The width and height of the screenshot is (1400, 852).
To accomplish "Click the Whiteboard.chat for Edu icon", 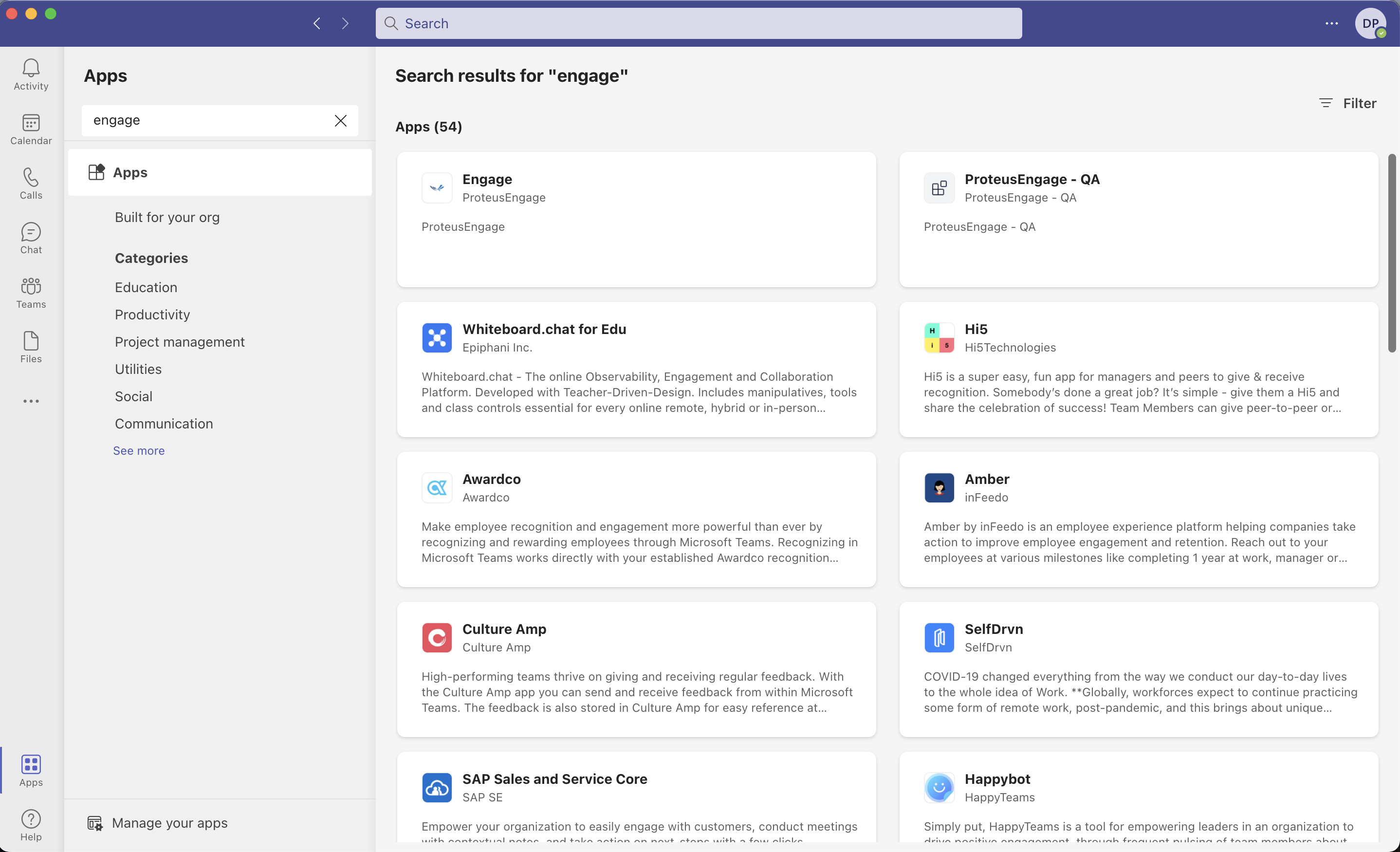I will 437,337.
